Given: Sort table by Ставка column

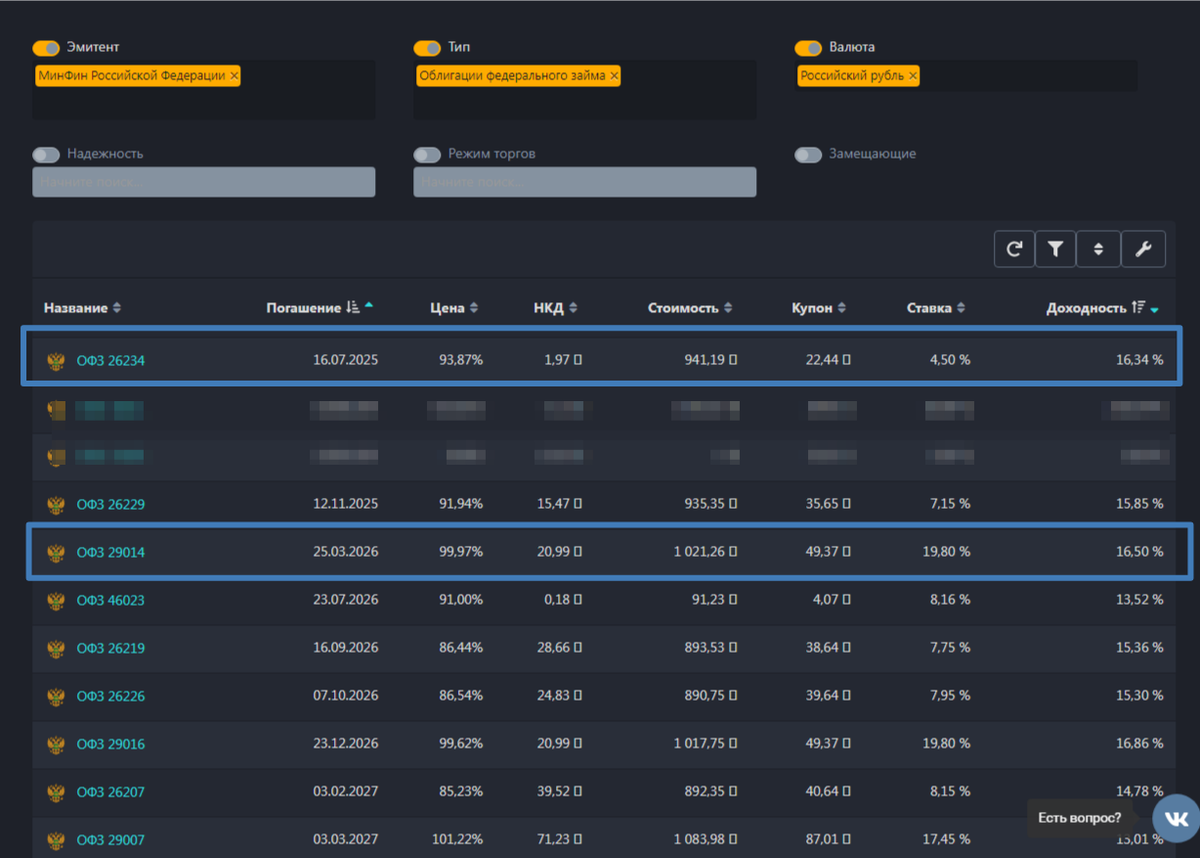Looking at the screenshot, I should point(937,308).
